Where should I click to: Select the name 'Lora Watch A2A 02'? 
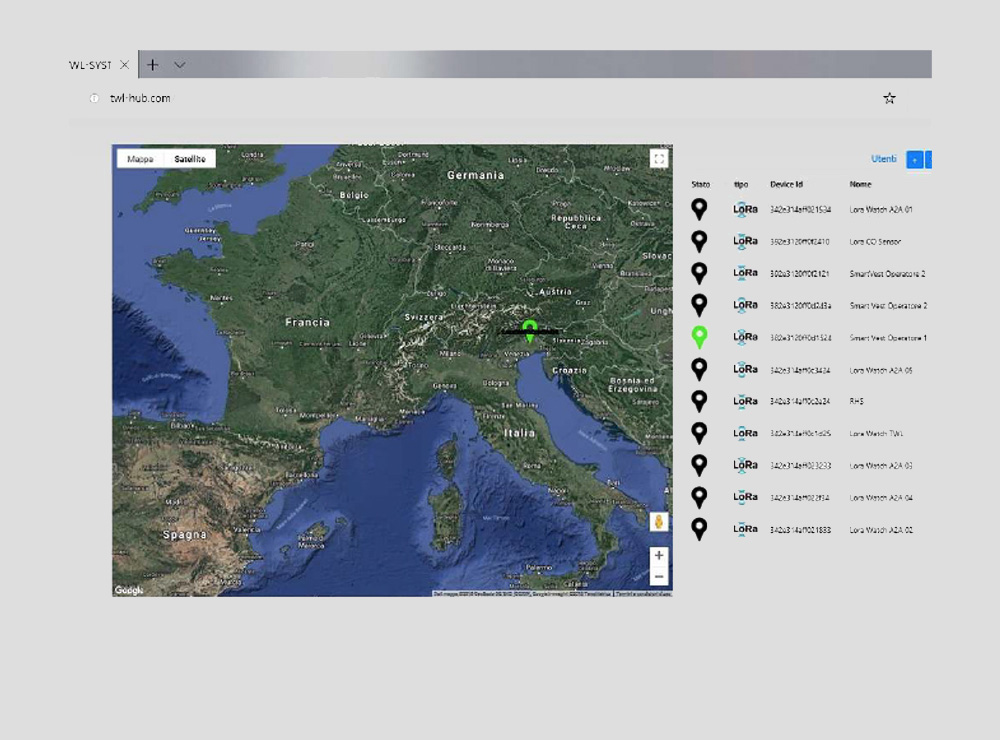(881, 530)
